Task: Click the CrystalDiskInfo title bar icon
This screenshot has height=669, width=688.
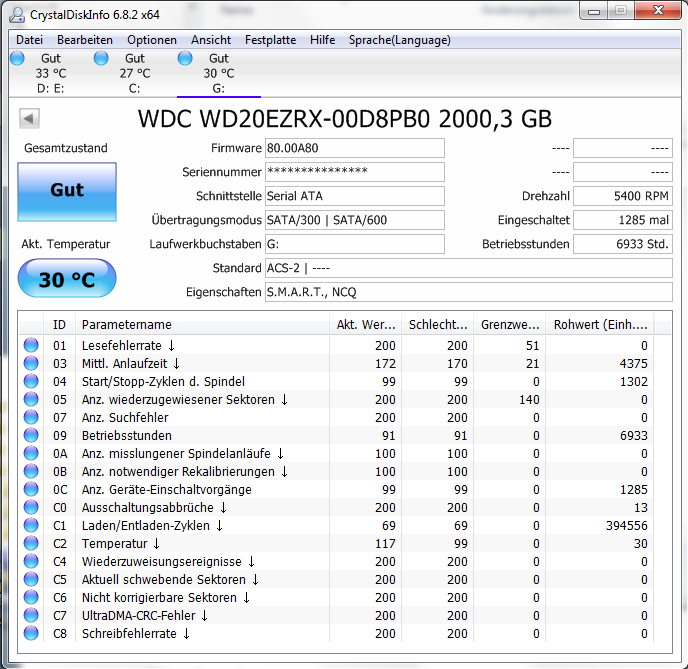Action: point(17,14)
